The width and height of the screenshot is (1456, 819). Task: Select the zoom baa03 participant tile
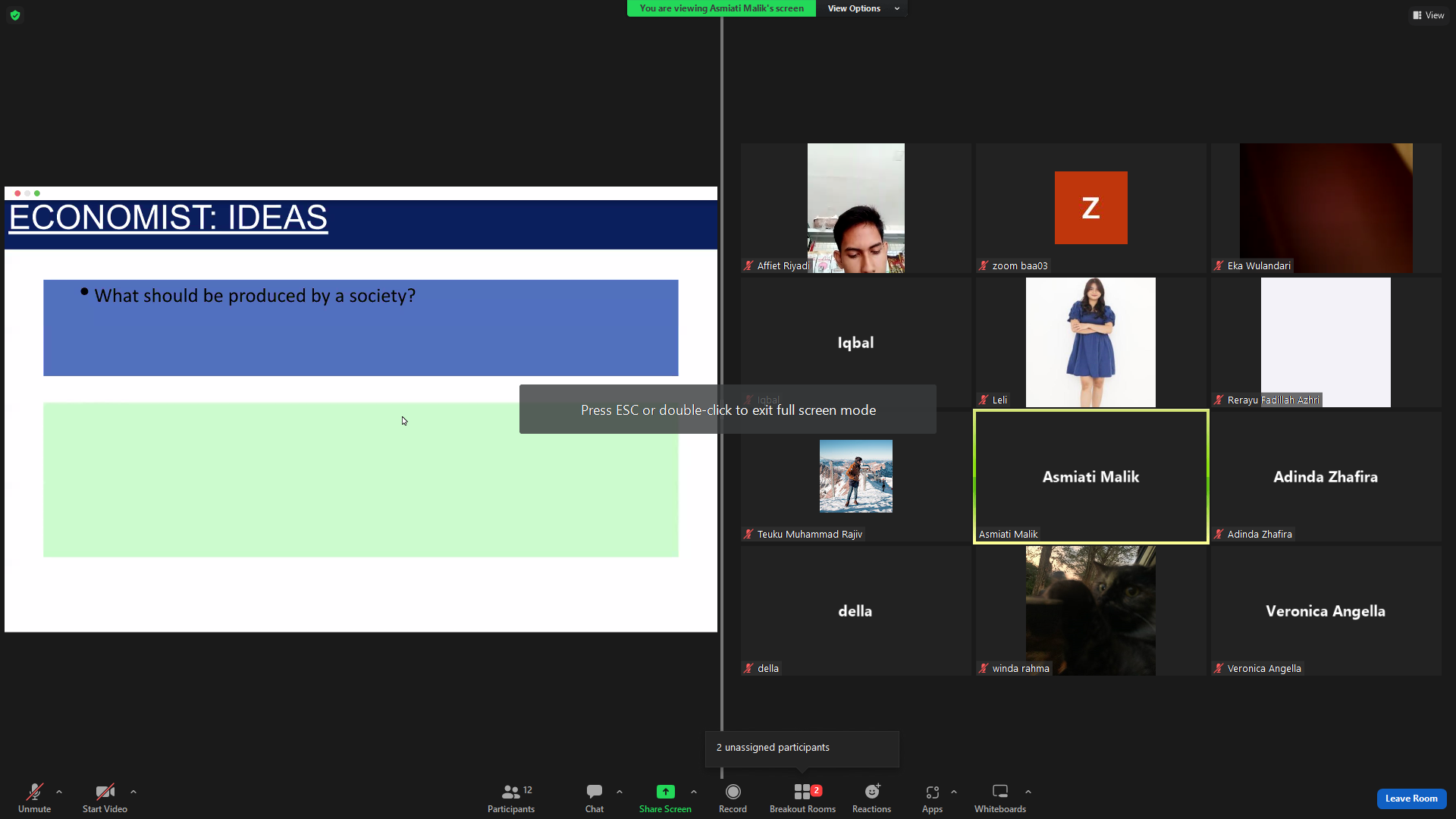tap(1090, 208)
